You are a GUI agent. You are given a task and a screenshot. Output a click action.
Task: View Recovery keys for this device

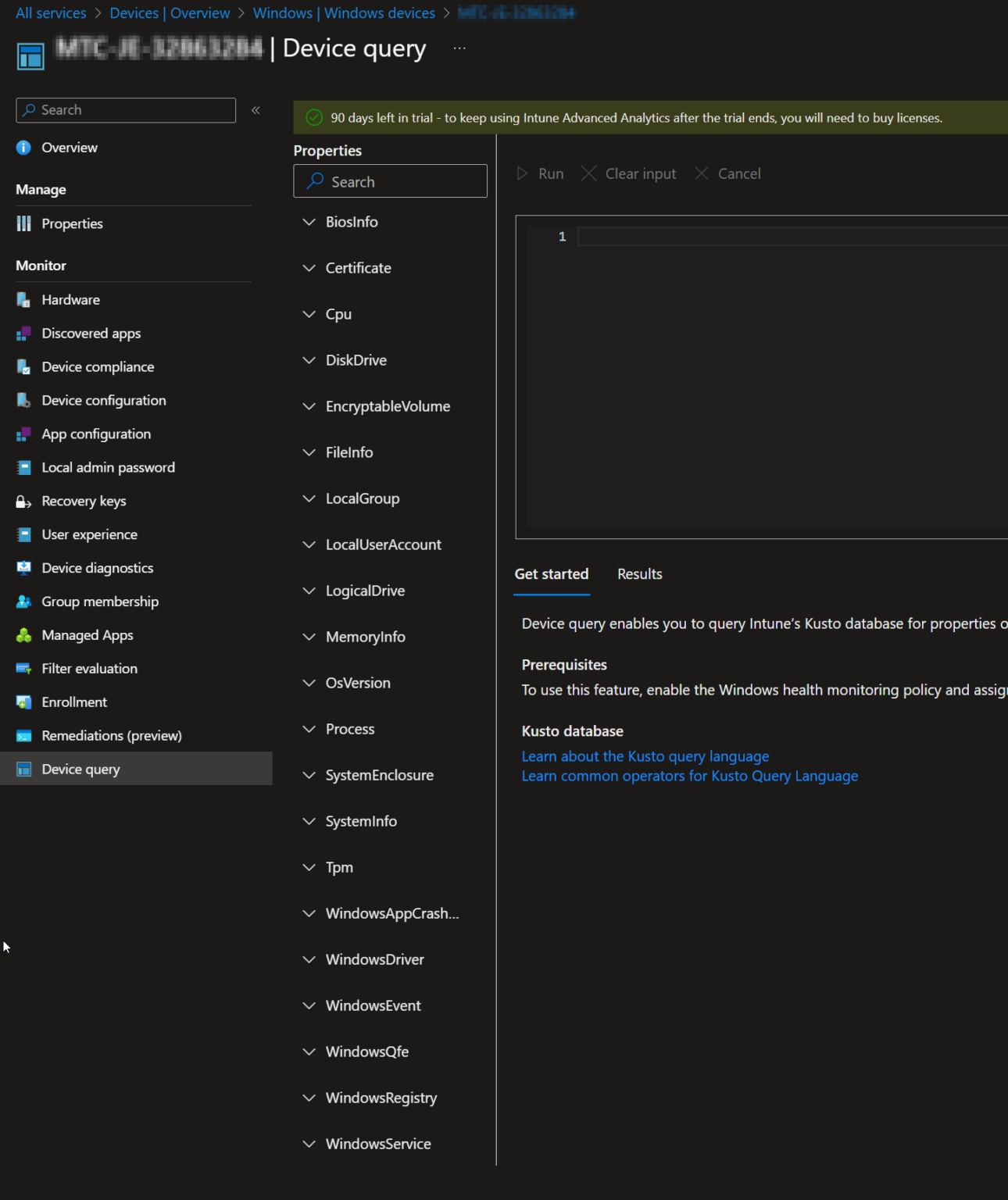click(83, 501)
